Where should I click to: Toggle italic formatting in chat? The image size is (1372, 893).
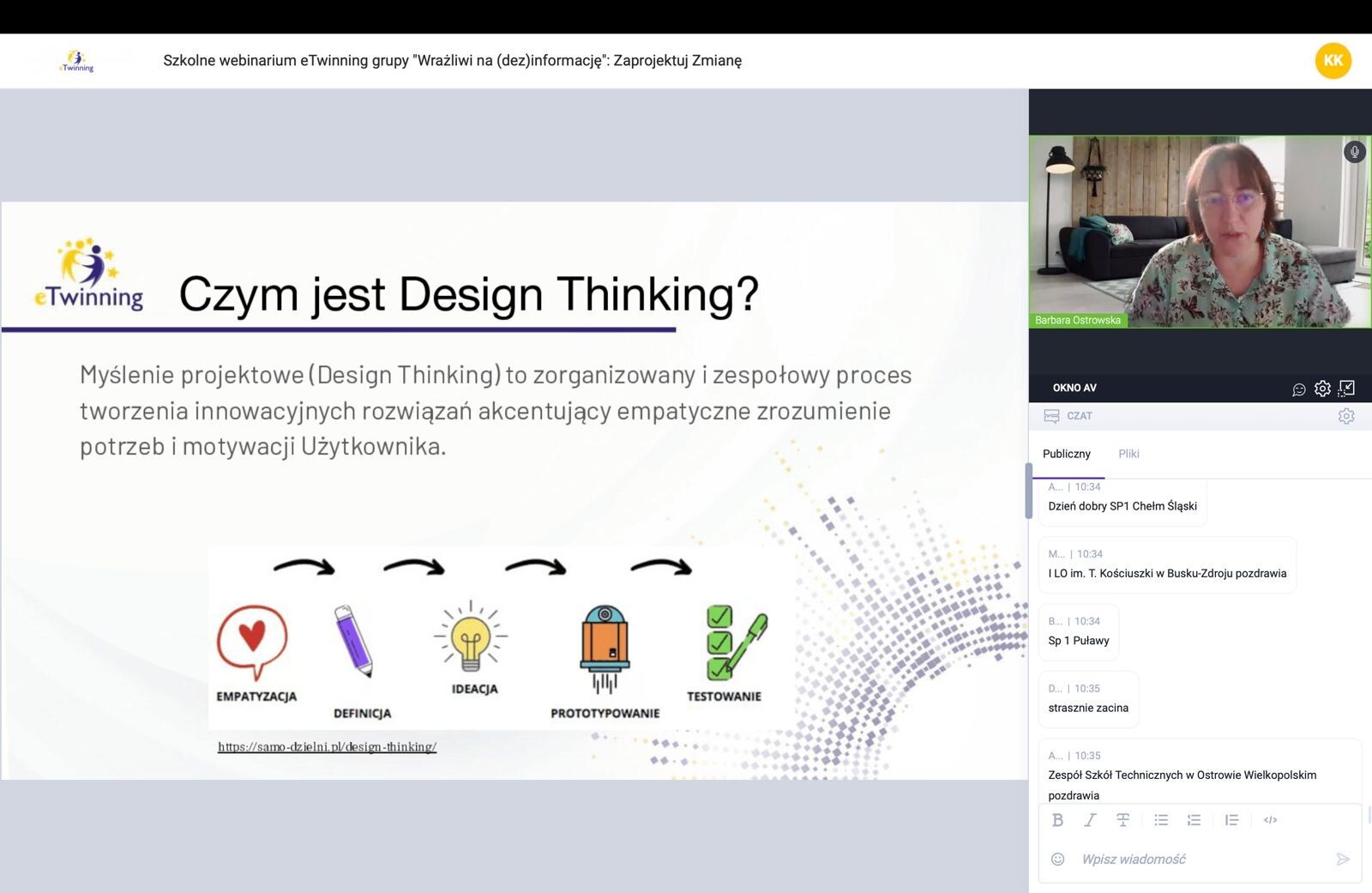coord(1090,820)
